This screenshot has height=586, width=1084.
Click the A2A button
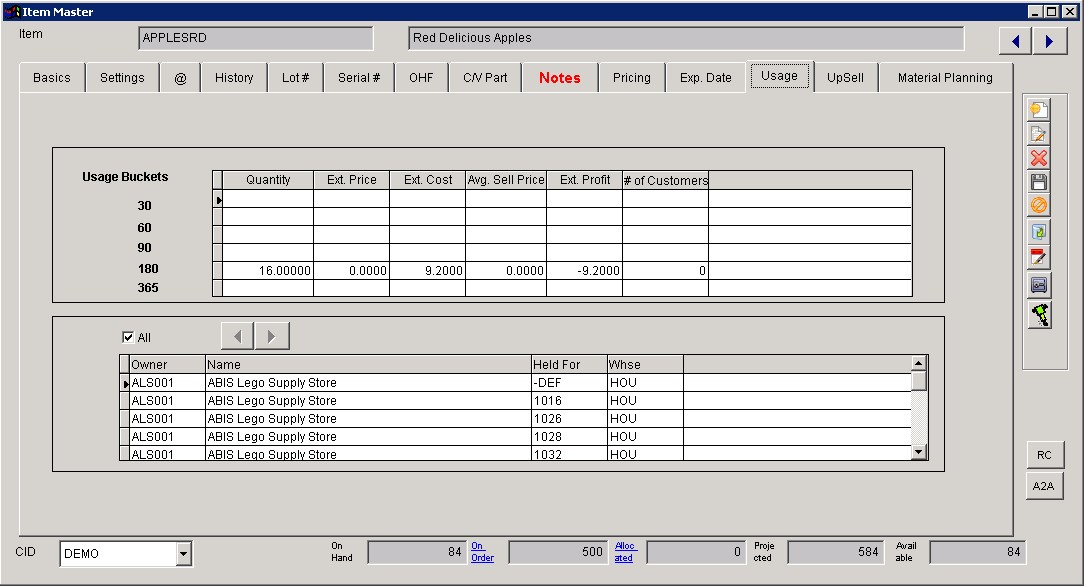click(x=1044, y=486)
